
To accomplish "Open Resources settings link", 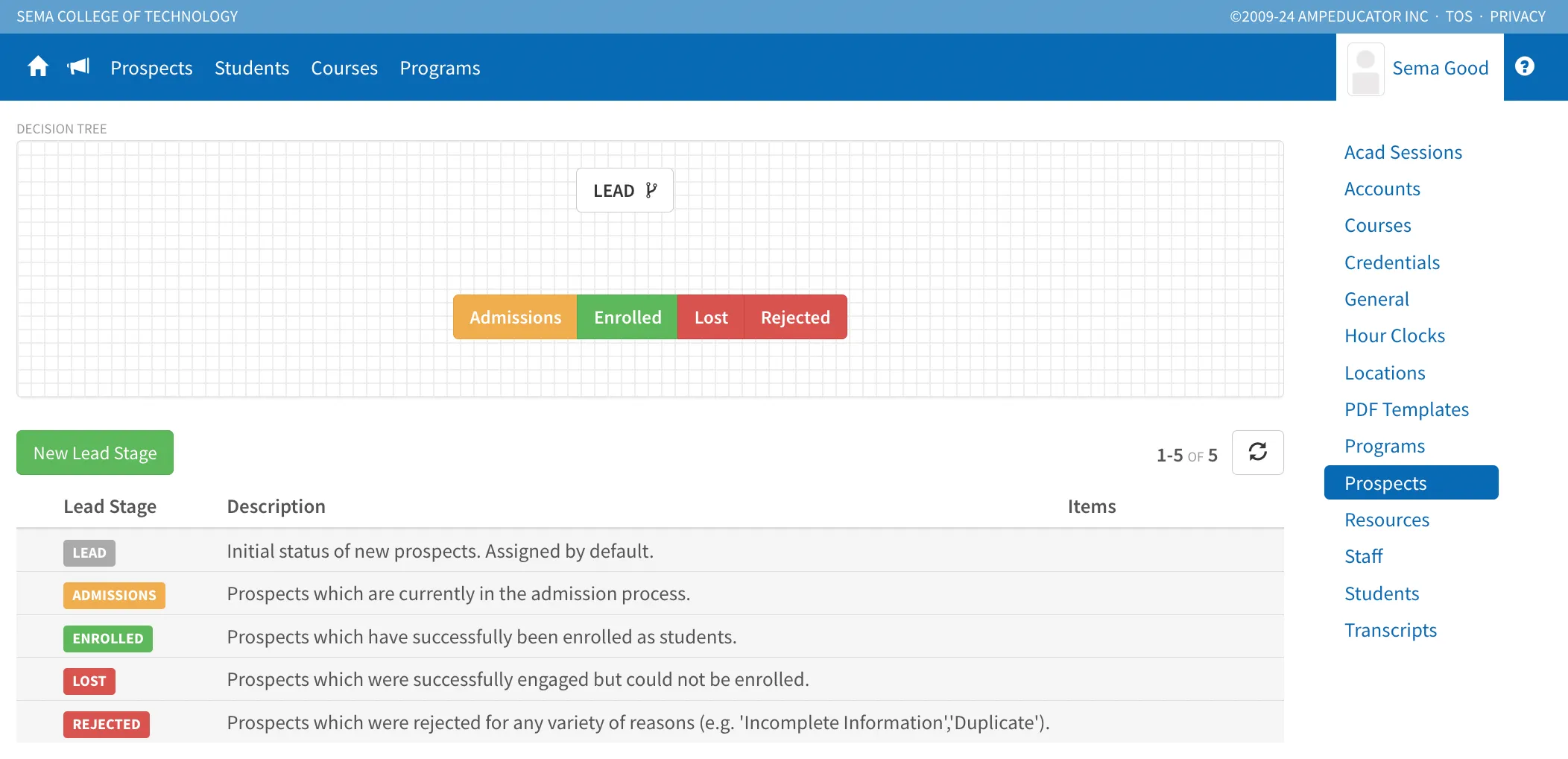I will pyautogui.click(x=1386, y=520).
